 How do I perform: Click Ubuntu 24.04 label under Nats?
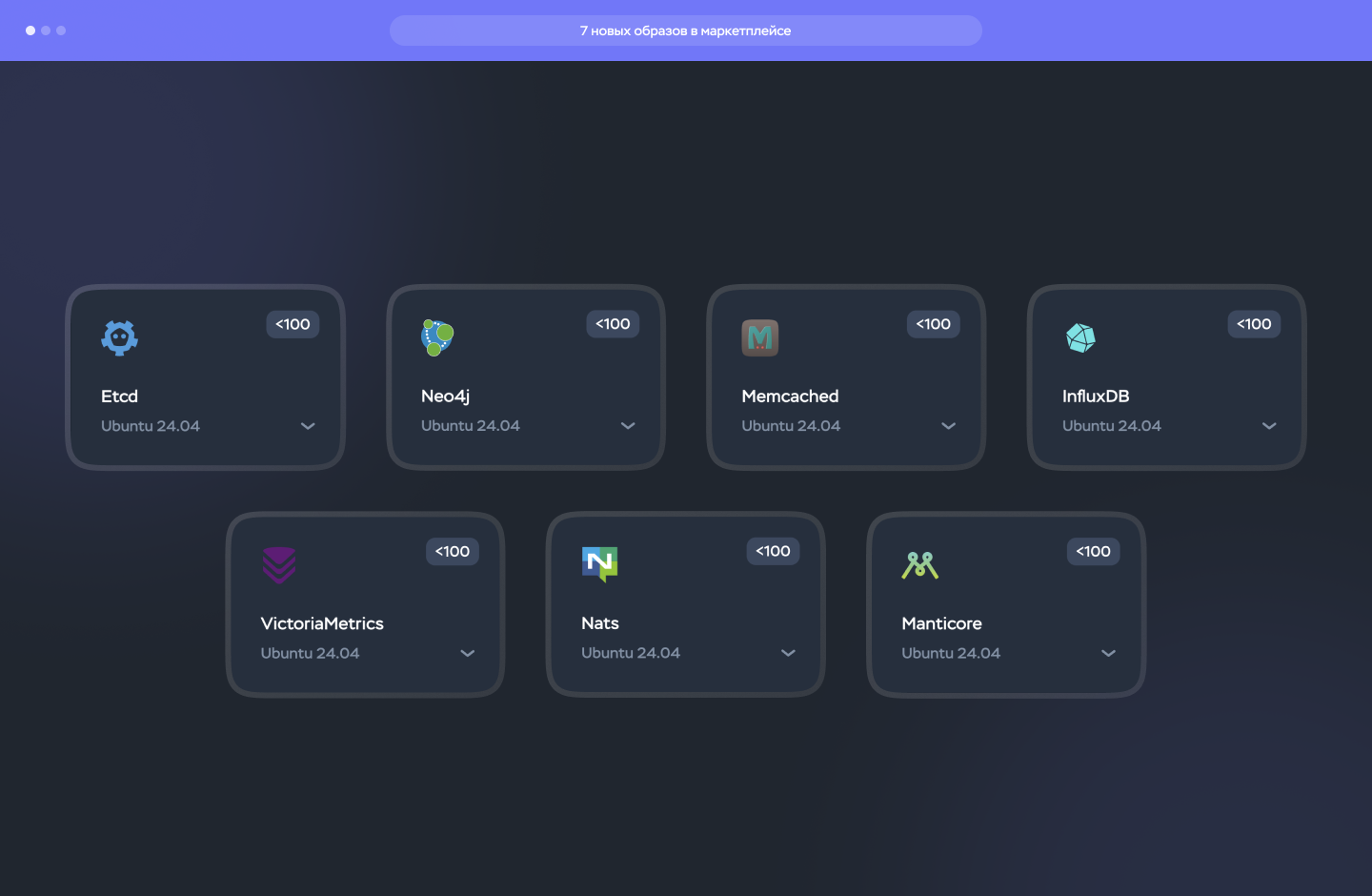point(631,653)
